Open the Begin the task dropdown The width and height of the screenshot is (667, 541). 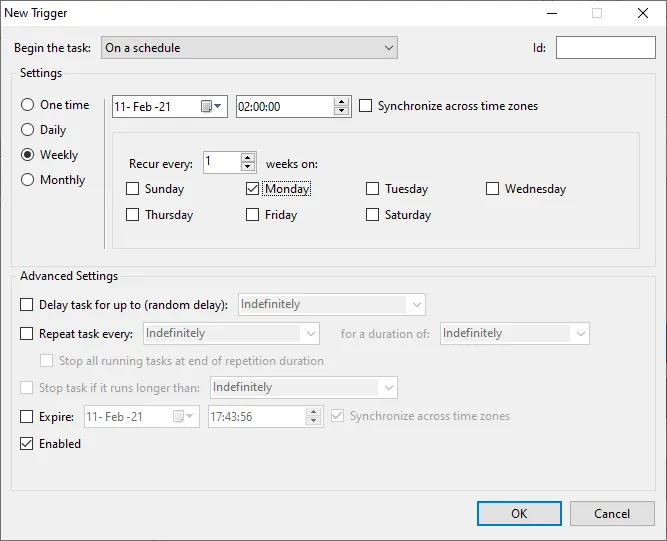click(x=249, y=48)
